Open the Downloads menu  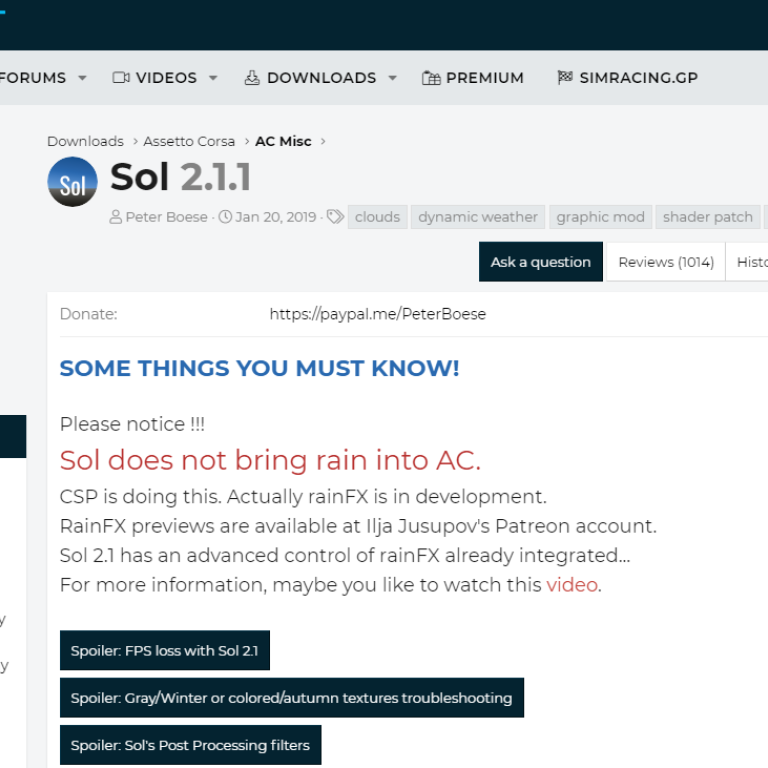[x=321, y=78]
